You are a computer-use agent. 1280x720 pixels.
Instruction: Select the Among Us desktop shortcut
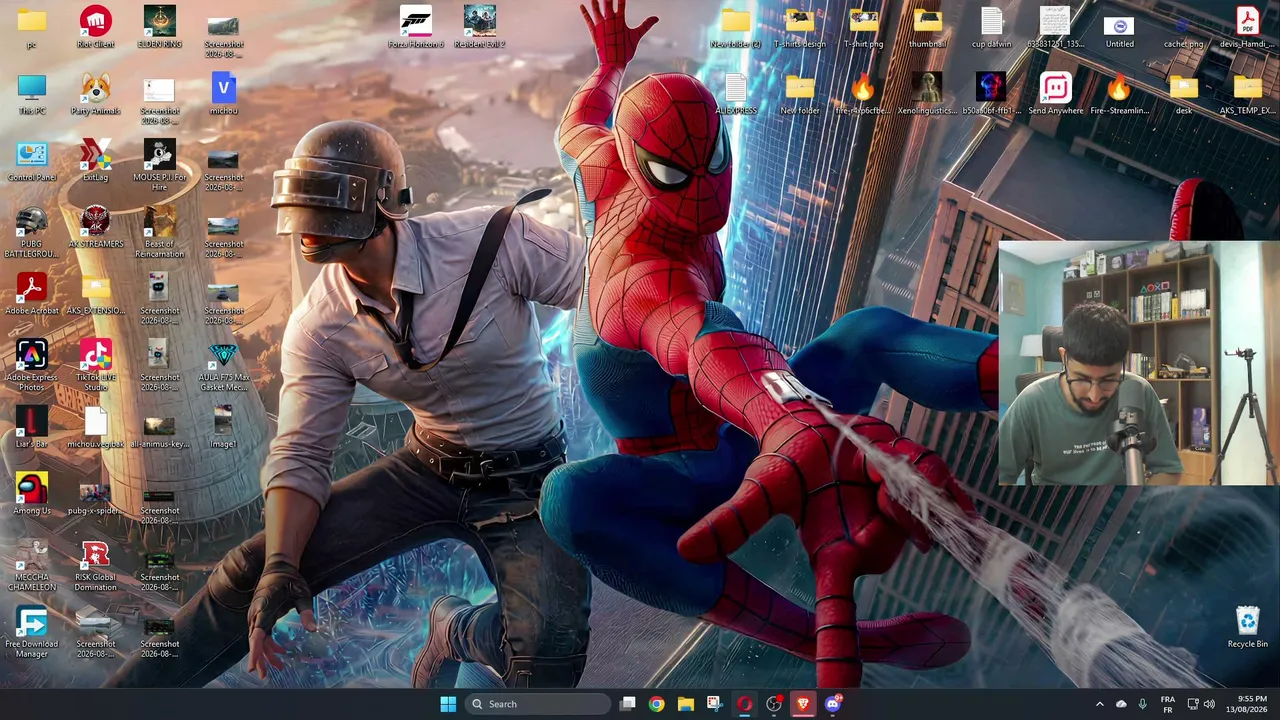coord(31,495)
